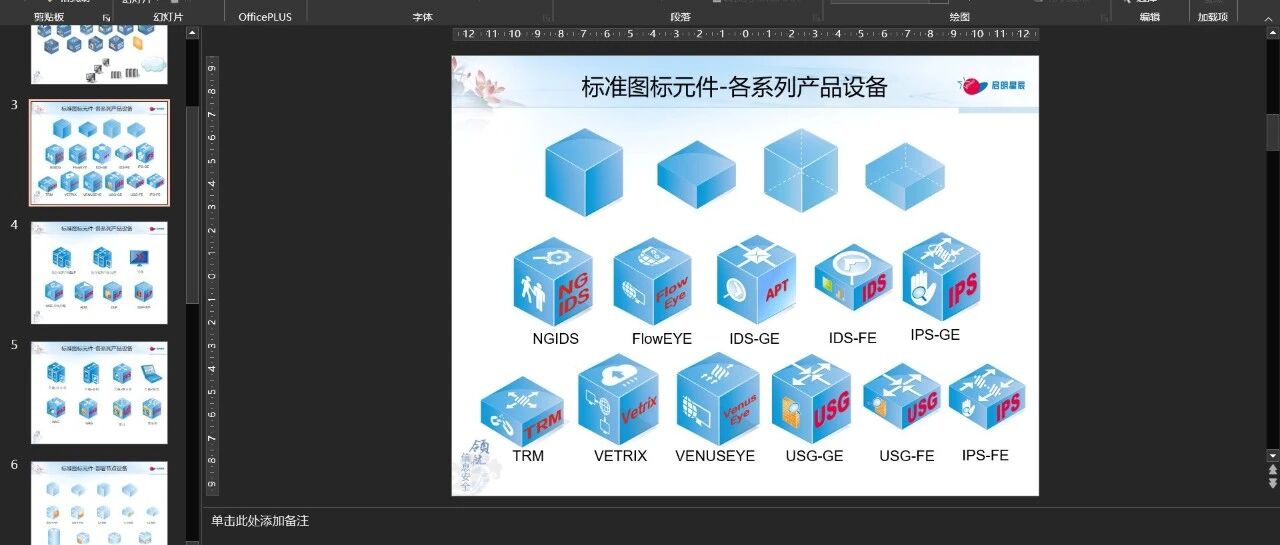Select the USG cube icon above USG-GE
This screenshot has width=1280, height=545.
pyautogui.click(x=811, y=401)
